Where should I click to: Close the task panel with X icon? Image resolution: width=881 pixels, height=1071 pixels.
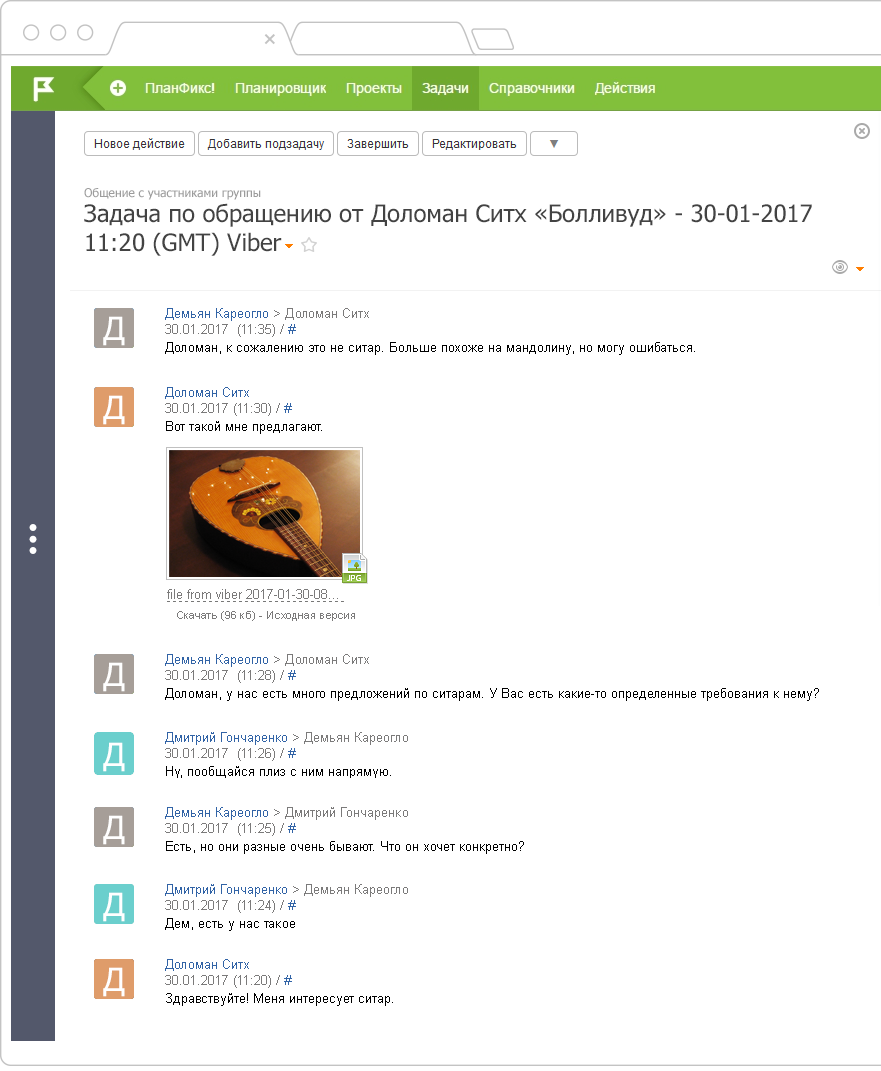tap(862, 131)
